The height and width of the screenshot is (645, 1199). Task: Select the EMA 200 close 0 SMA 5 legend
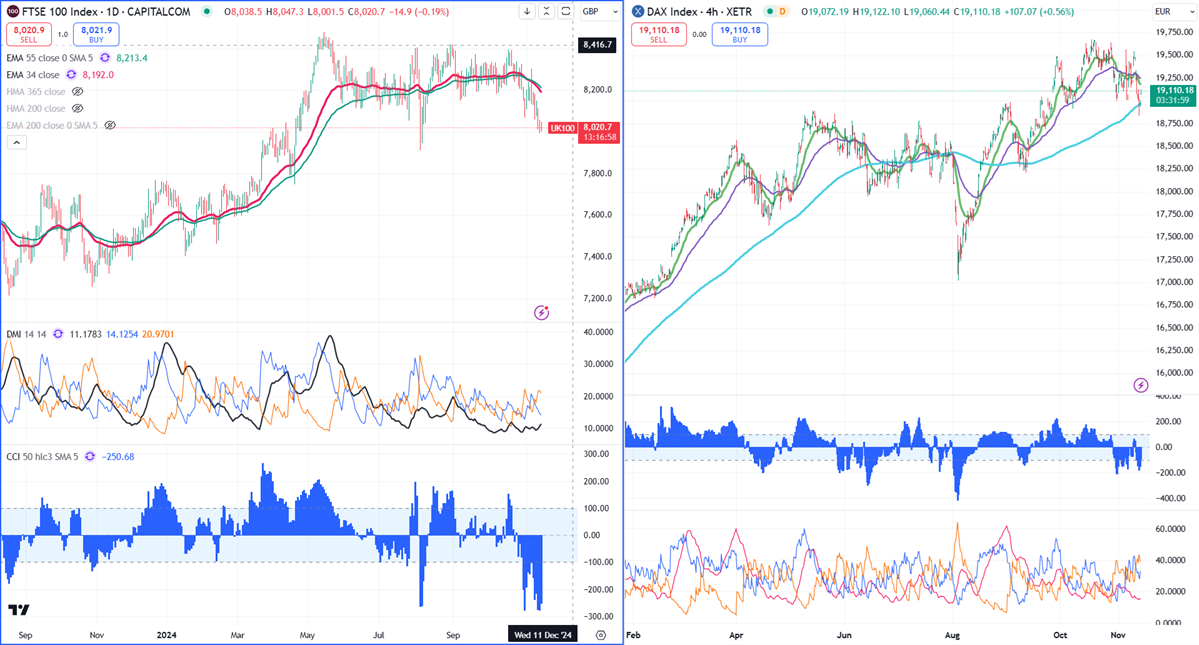click(x=52, y=125)
